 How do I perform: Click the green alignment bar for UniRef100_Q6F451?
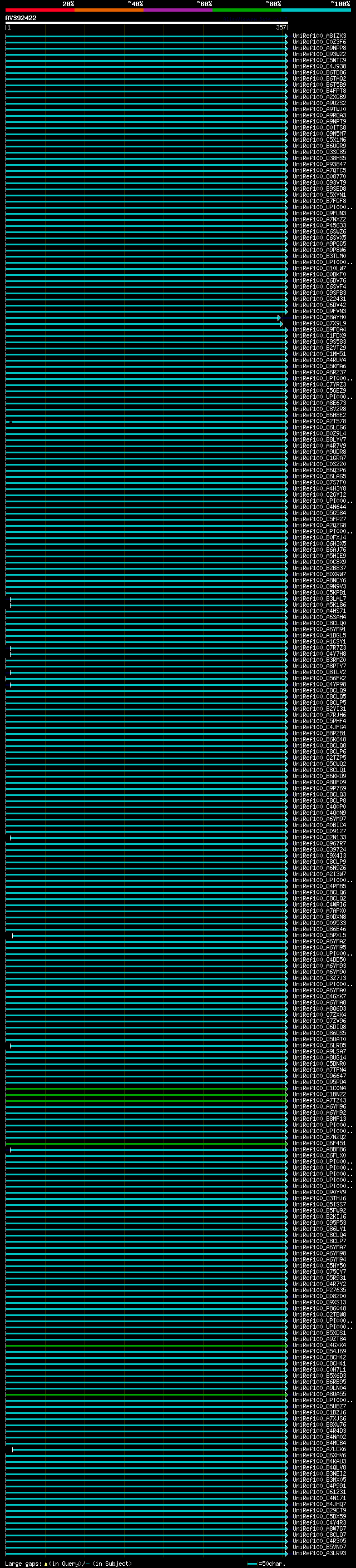(x=146, y=1143)
